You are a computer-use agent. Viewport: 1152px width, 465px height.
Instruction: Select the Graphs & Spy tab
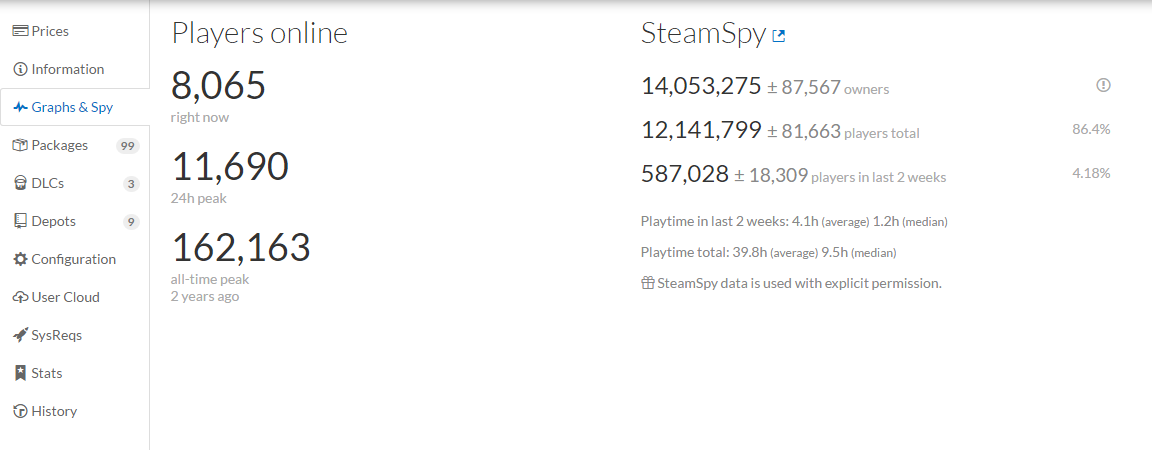point(72,107)
